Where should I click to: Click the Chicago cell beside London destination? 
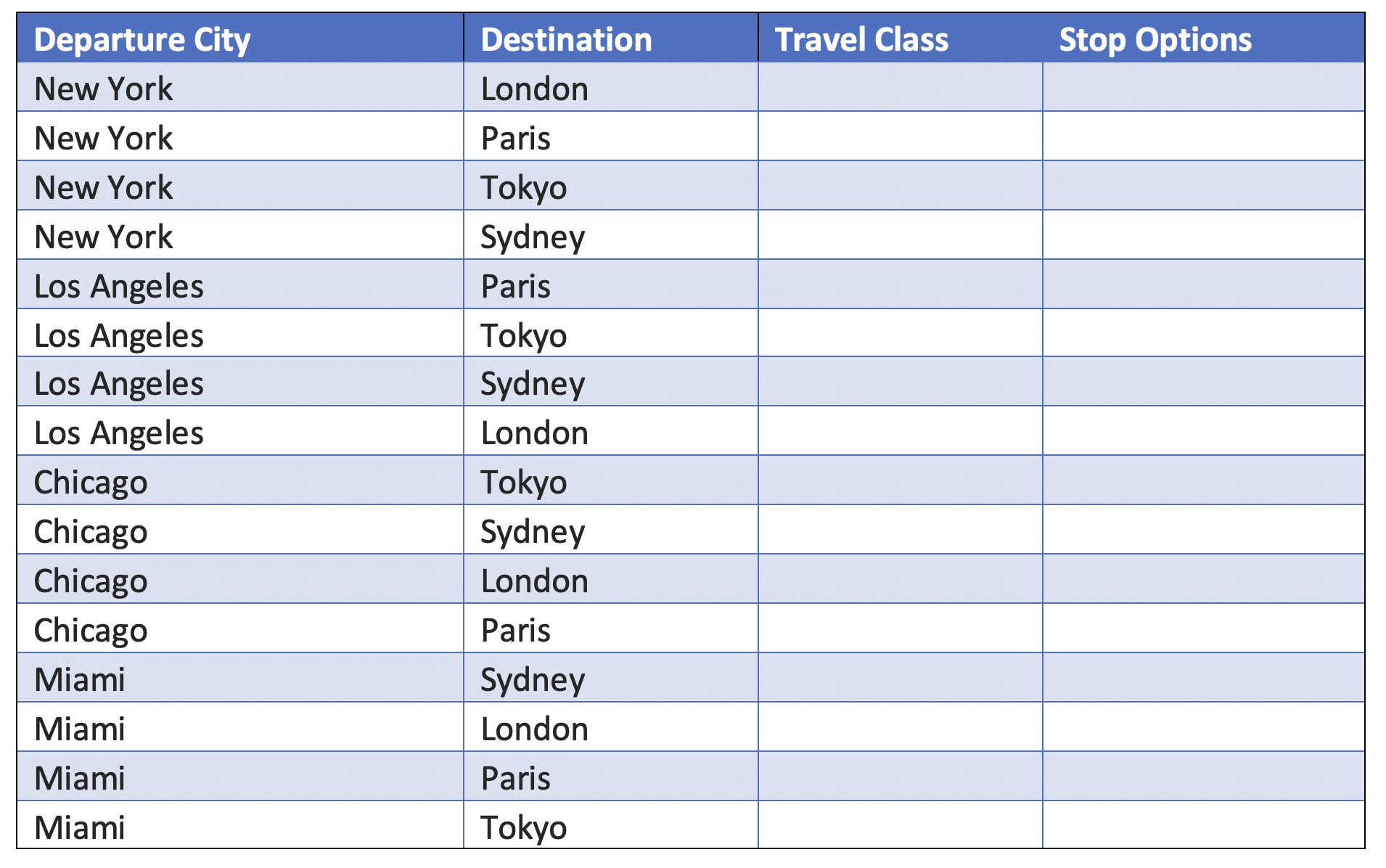tap(91, 581)
